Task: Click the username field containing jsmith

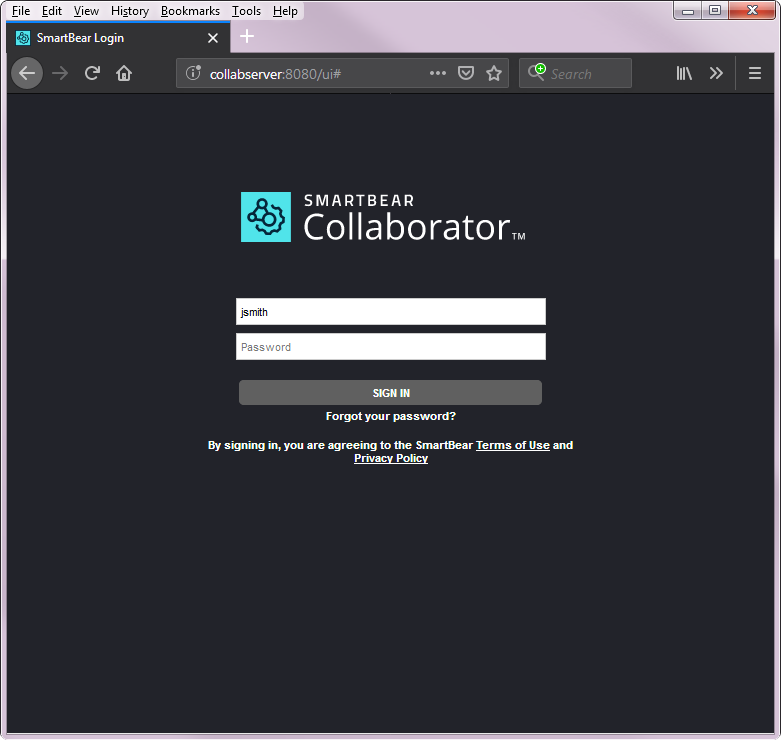Action: (390, 312)
